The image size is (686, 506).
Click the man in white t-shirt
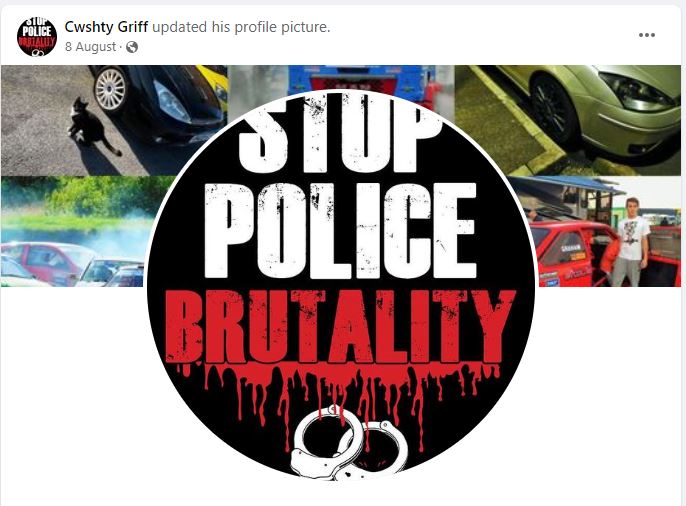click(x=630, y=242)
